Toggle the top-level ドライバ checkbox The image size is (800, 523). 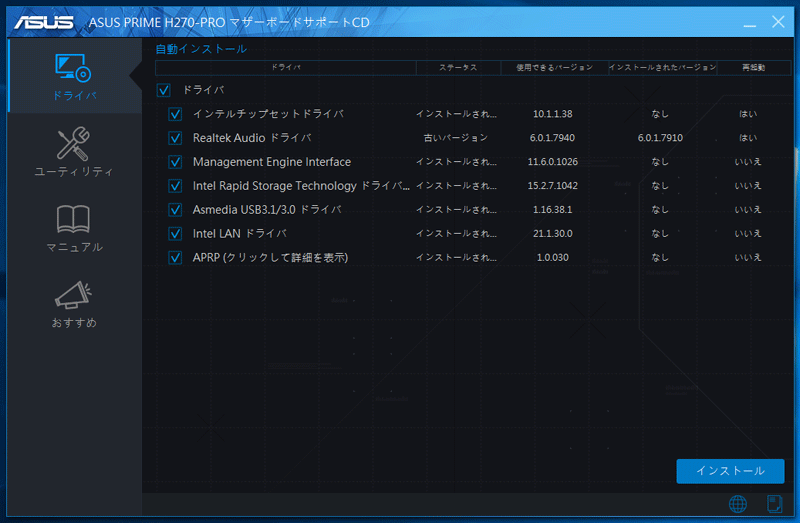click(163, 90)
